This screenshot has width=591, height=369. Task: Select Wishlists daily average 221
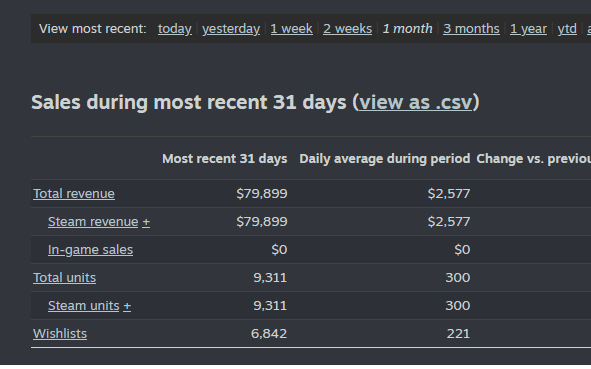tap(458, 334)
